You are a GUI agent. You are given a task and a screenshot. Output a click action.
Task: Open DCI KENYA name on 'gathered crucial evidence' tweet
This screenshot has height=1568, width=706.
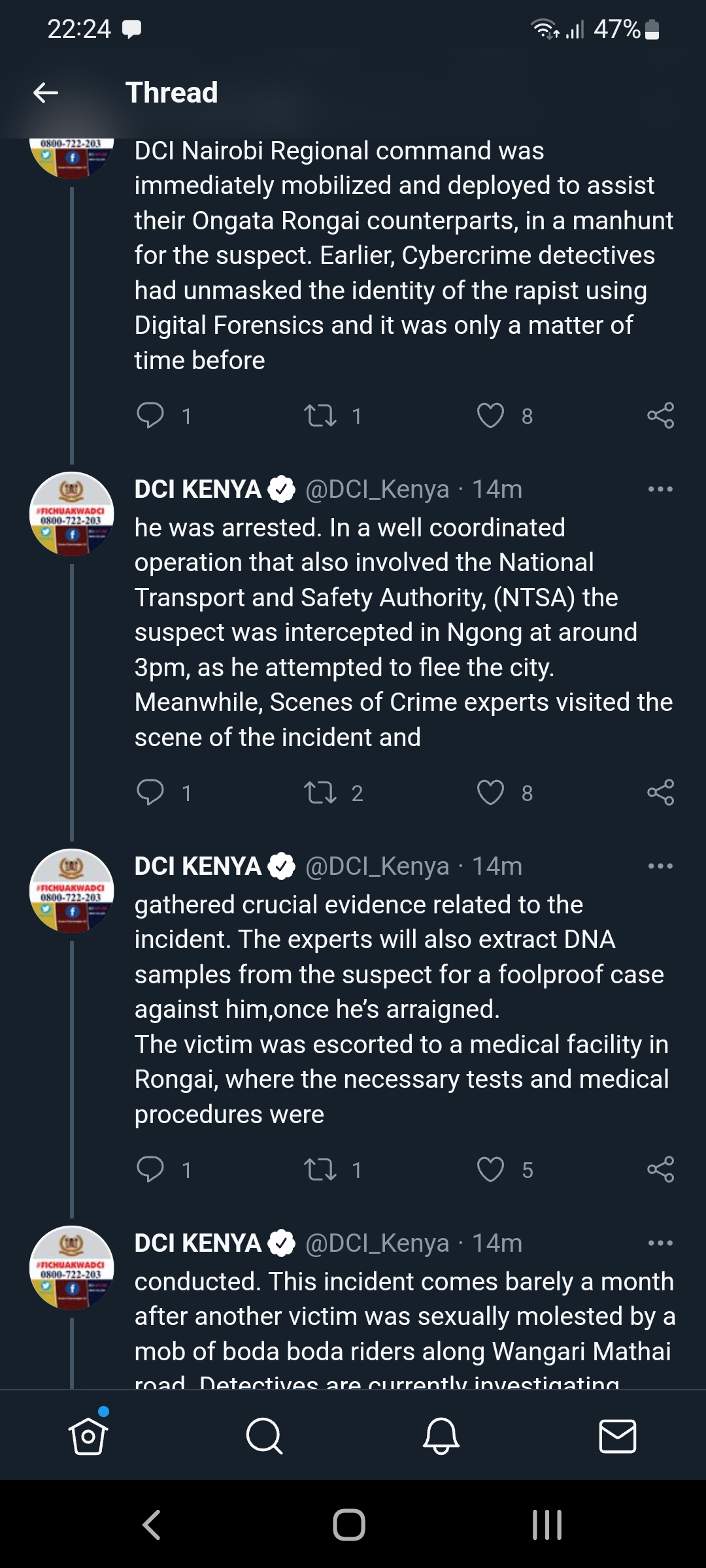pyautogui.click(x=198, y=866)
